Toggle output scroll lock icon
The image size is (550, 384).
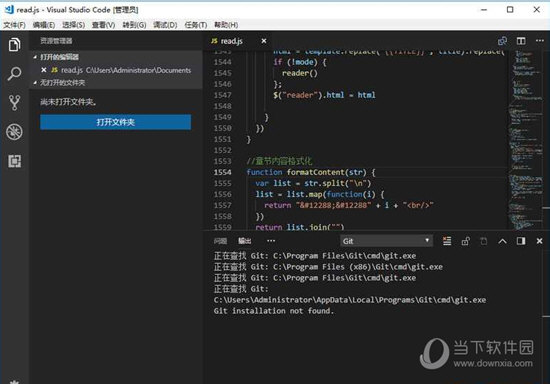465,241
